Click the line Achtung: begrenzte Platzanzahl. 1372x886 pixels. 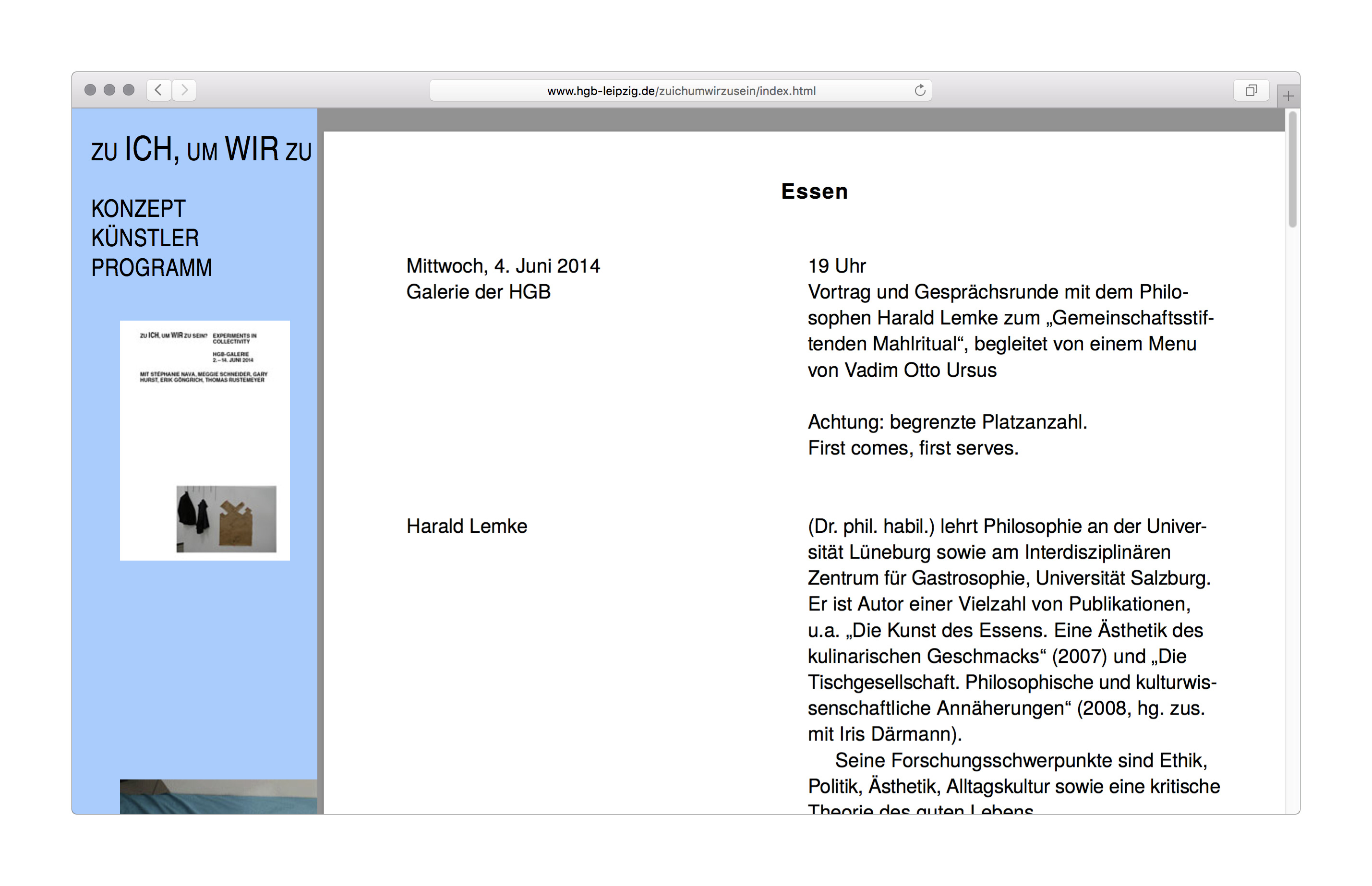coord(948,422)
